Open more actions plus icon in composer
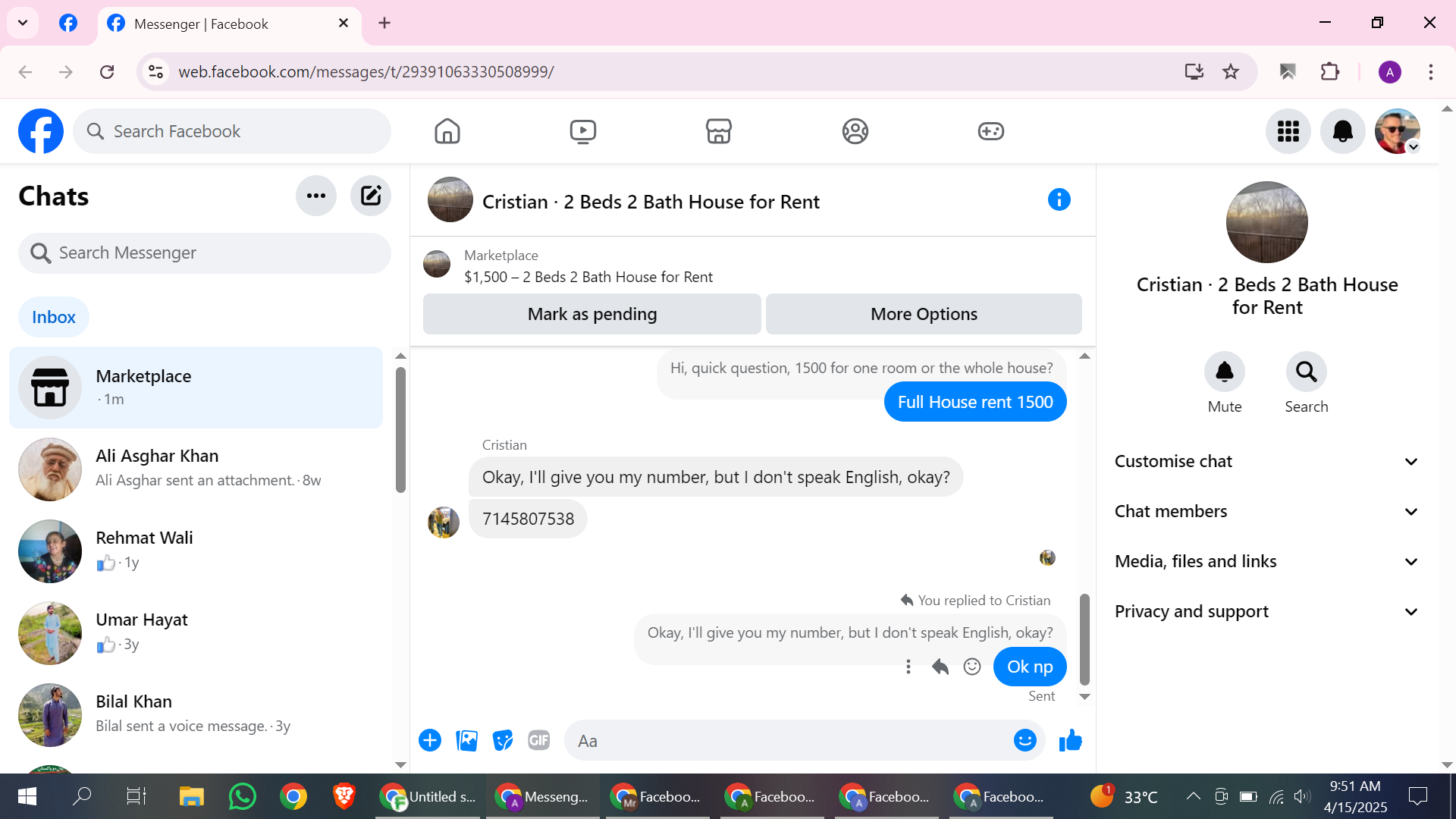 (430, 740)
